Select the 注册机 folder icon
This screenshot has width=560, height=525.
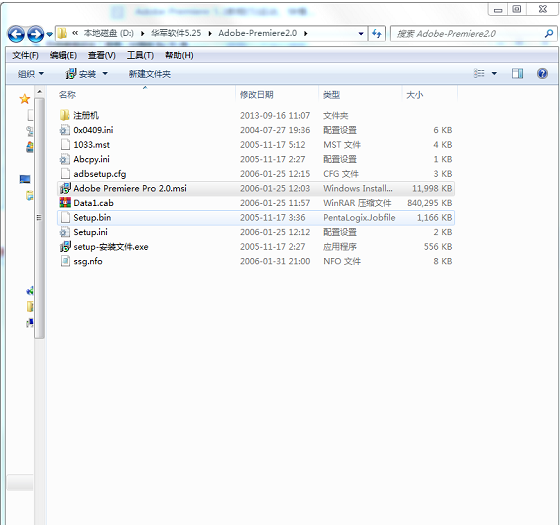click(x=65, y=115)
